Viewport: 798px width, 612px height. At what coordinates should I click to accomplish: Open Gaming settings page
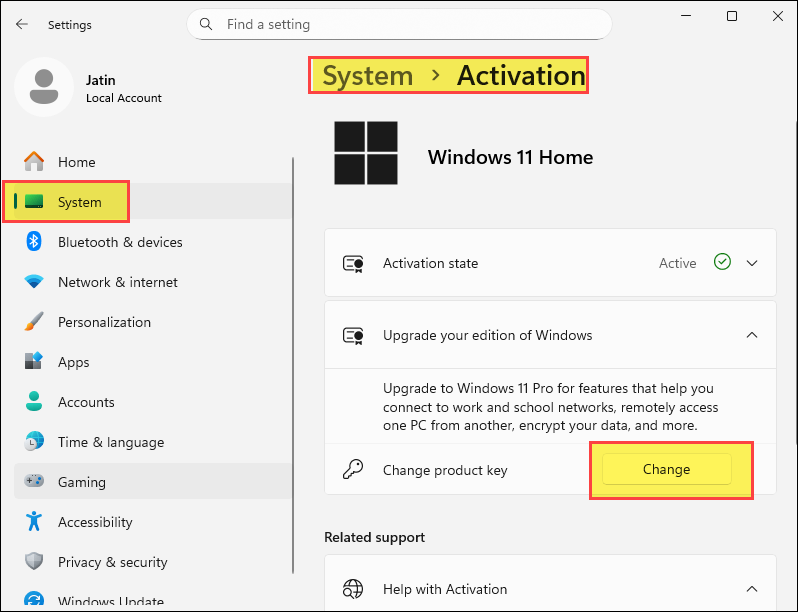click(153, 481)
